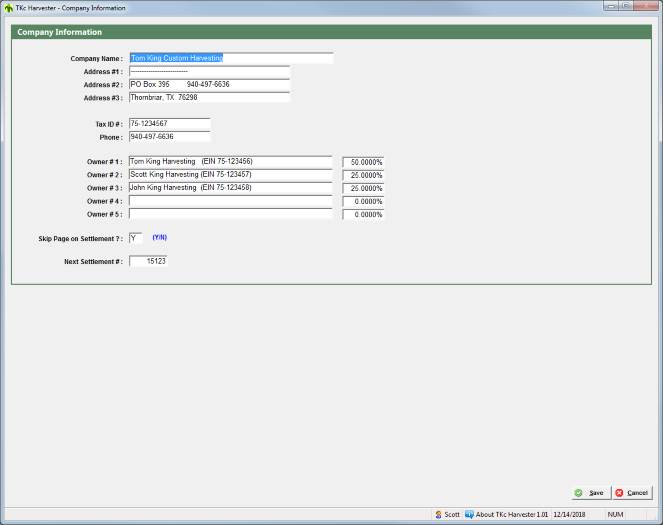The image size is (663, 525).
Task: Open About TKc Harvester 1.01 info
Action: (x=506, y=514)
